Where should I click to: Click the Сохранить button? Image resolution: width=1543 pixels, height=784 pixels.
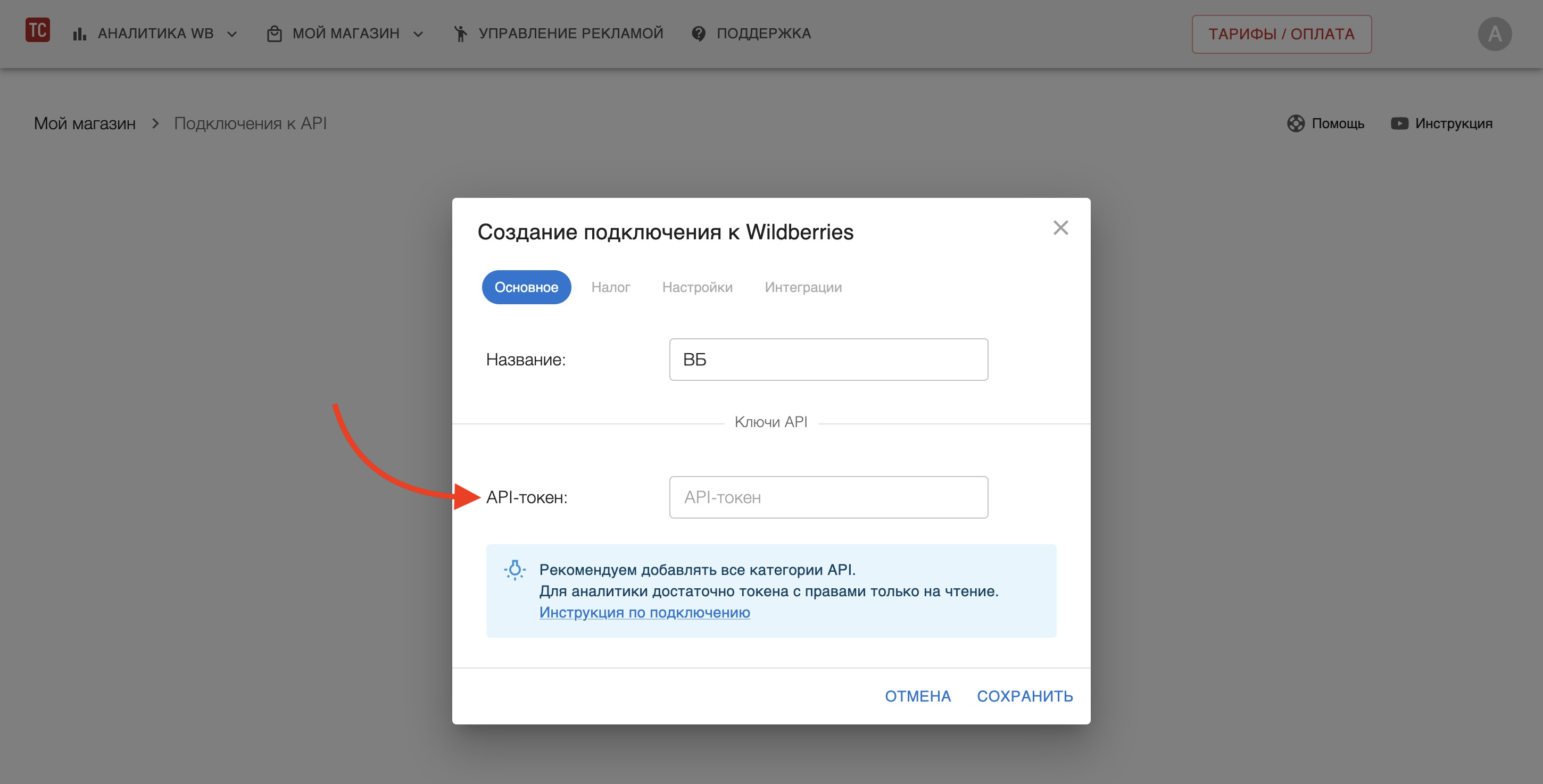(x=1024, y=696)
